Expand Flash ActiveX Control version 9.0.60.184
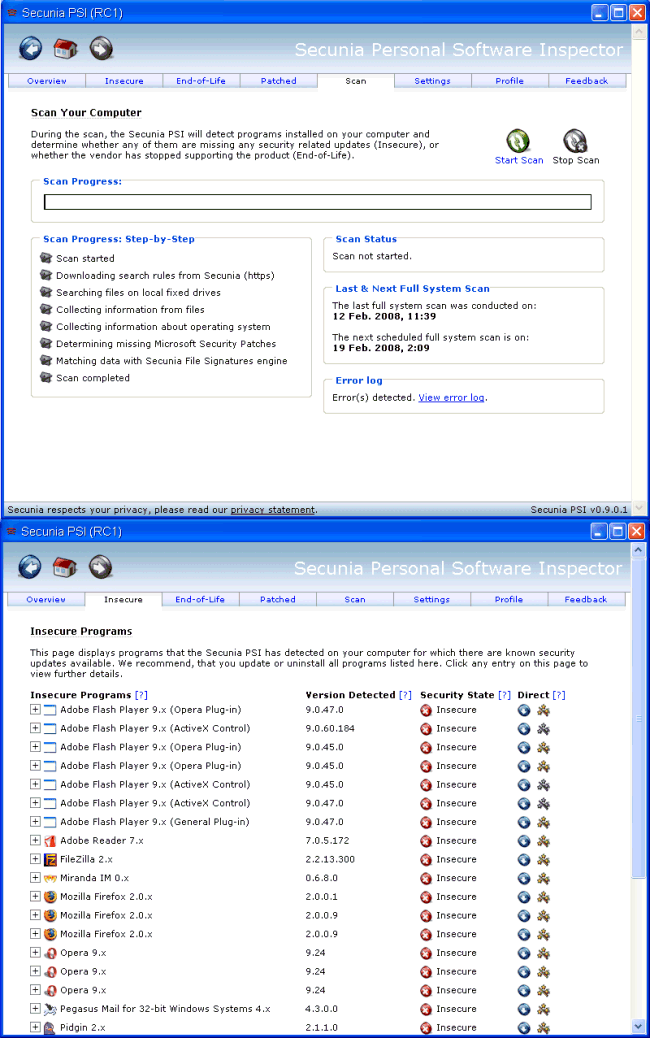Viewport: 650px width, 1038px height. [x=35, y=728]
